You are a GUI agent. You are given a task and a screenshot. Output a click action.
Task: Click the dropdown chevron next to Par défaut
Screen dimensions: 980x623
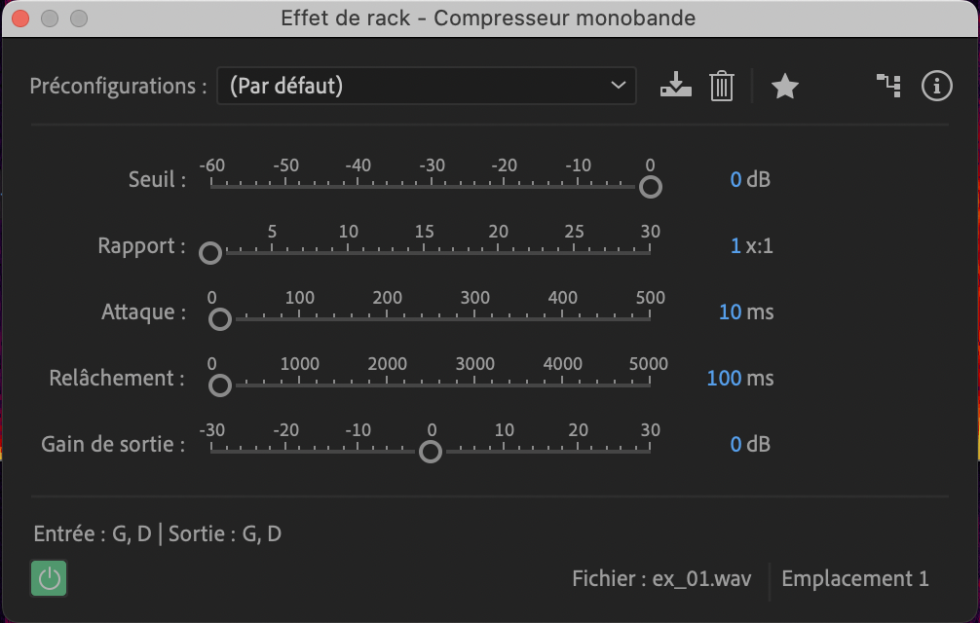pyautogui.click(x=618, y=85)
